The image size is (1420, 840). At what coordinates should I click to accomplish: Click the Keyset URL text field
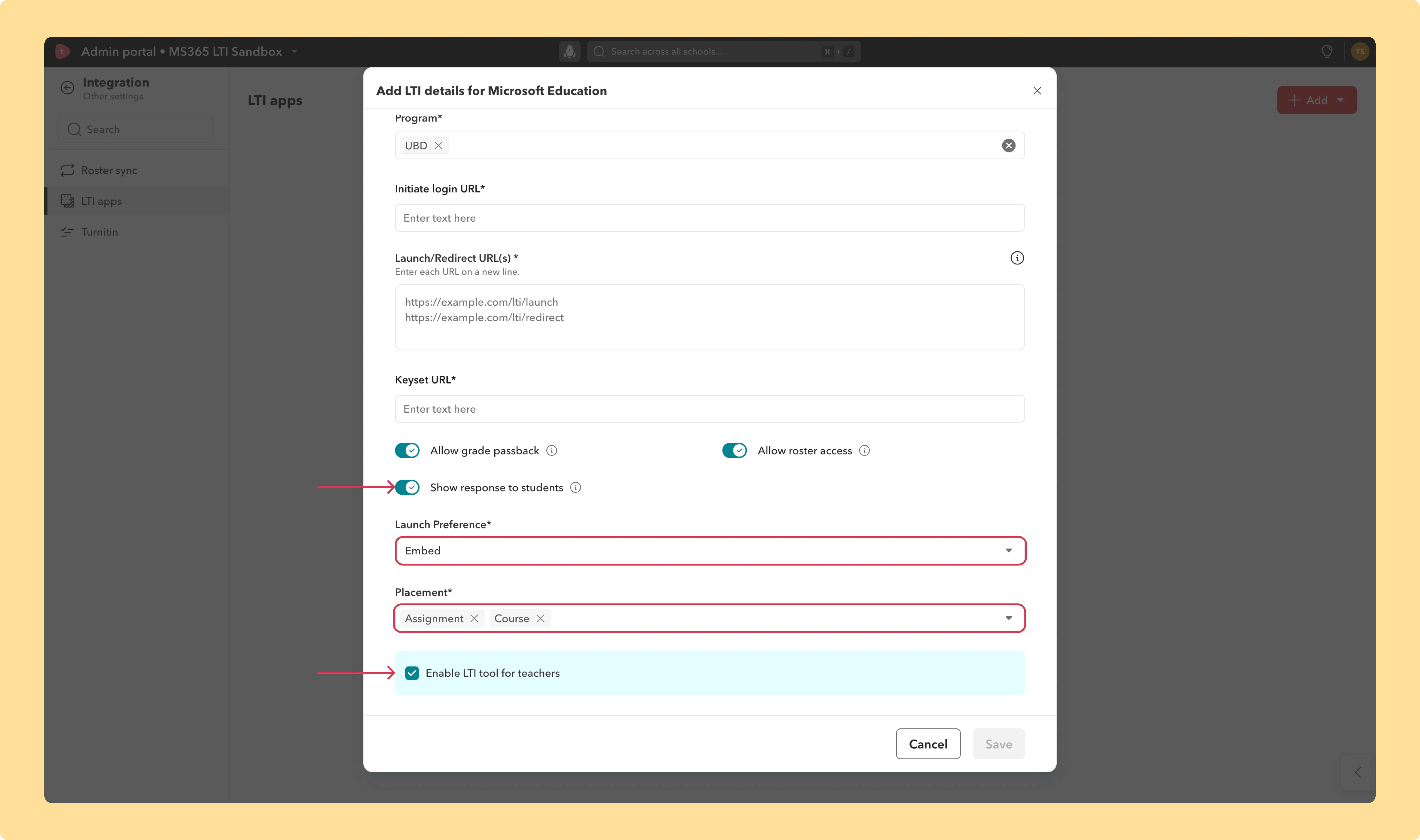click(710, 409)
